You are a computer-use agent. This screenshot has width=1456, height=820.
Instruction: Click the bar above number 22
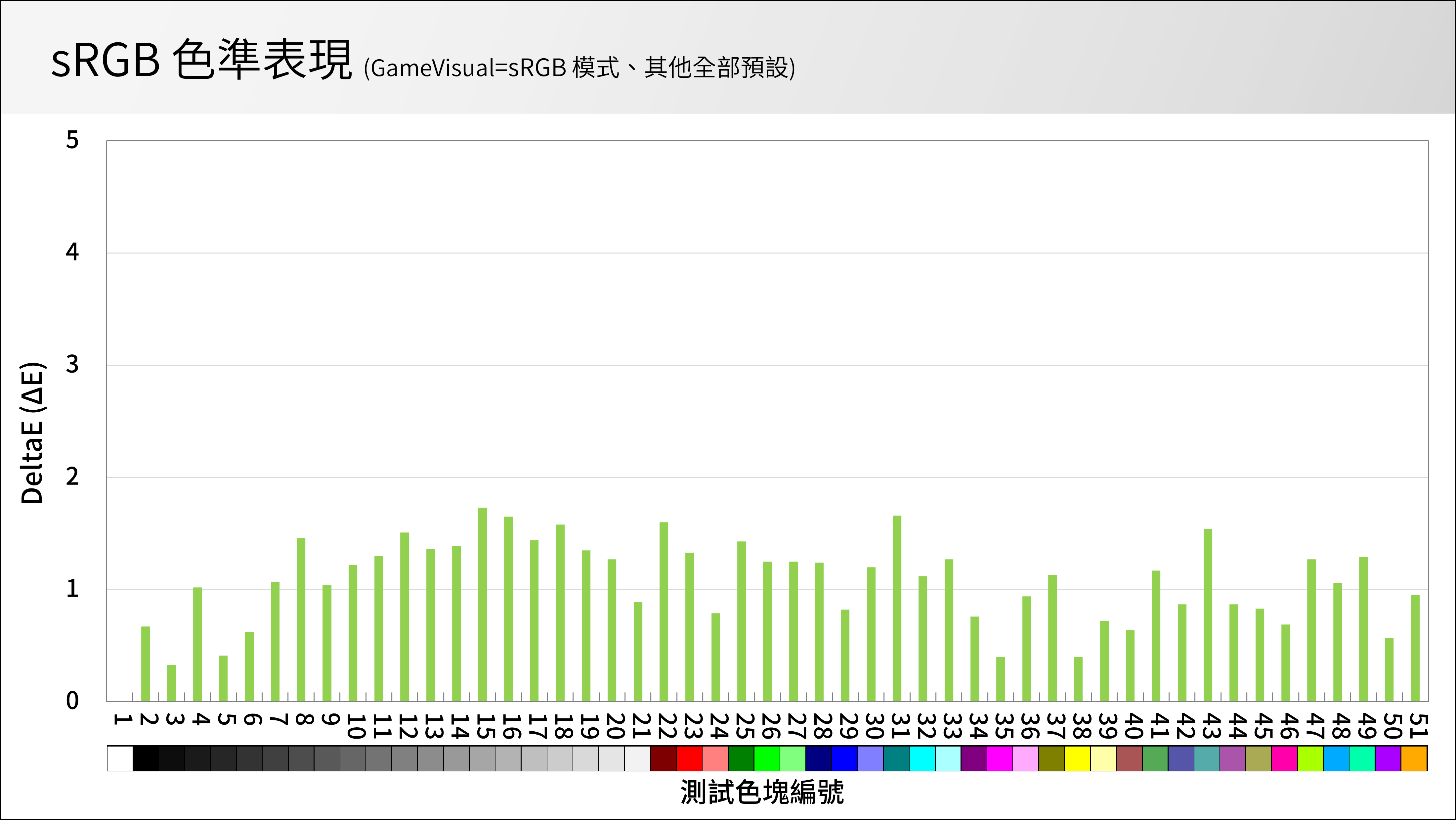(664, 612)
